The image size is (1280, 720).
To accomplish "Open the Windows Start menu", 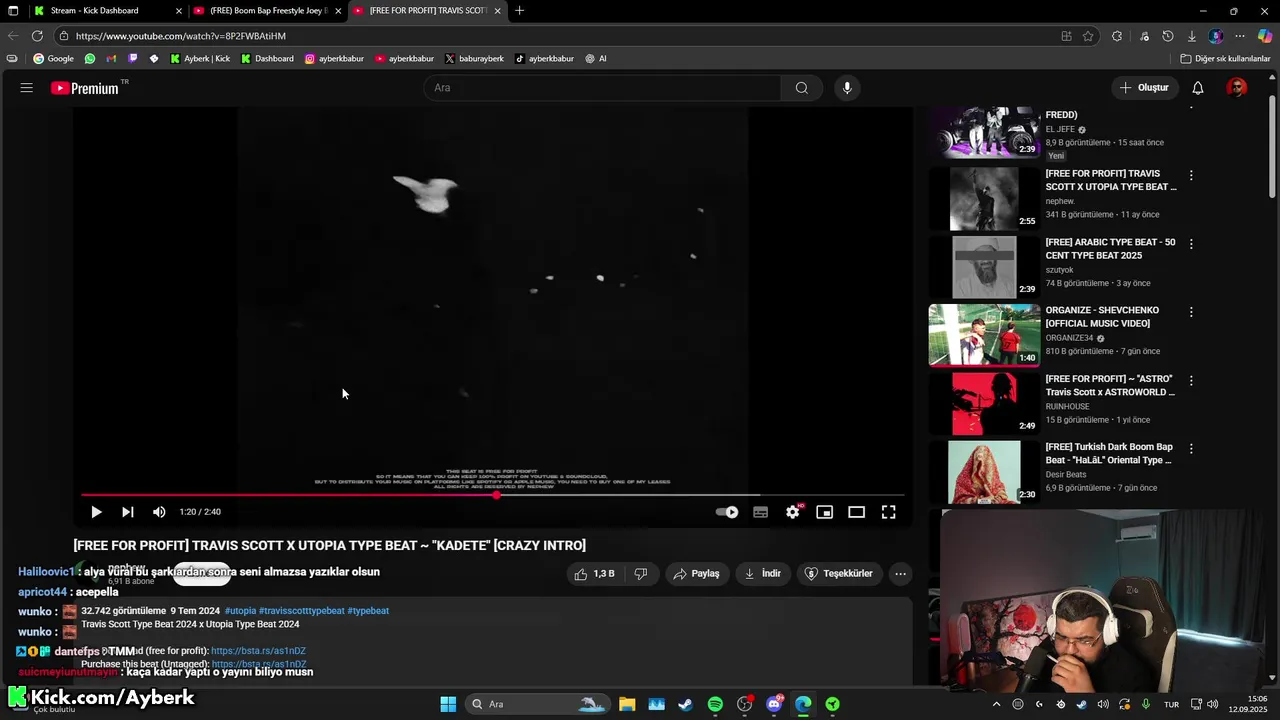I will pos(448,704).
